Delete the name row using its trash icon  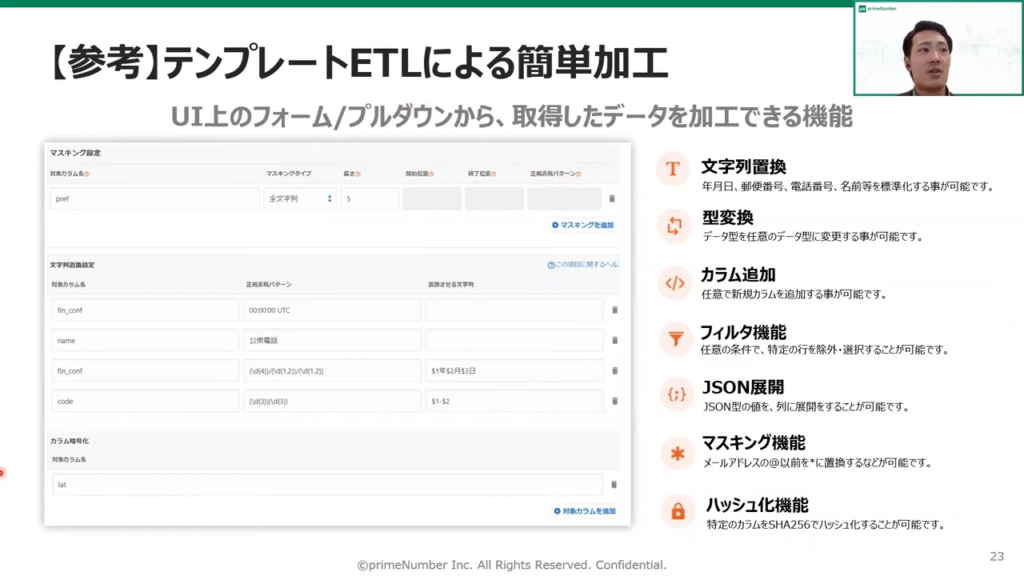click(614, 341)
